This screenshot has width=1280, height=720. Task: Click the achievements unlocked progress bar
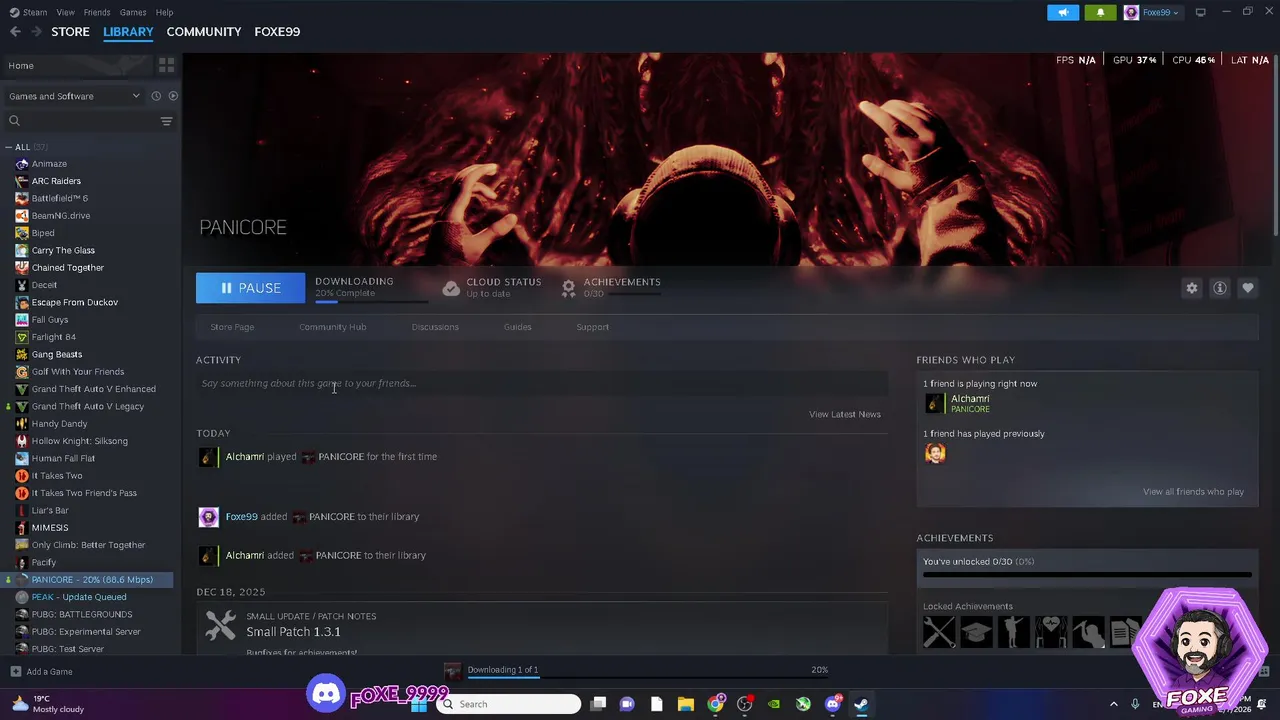(1087, 575)
